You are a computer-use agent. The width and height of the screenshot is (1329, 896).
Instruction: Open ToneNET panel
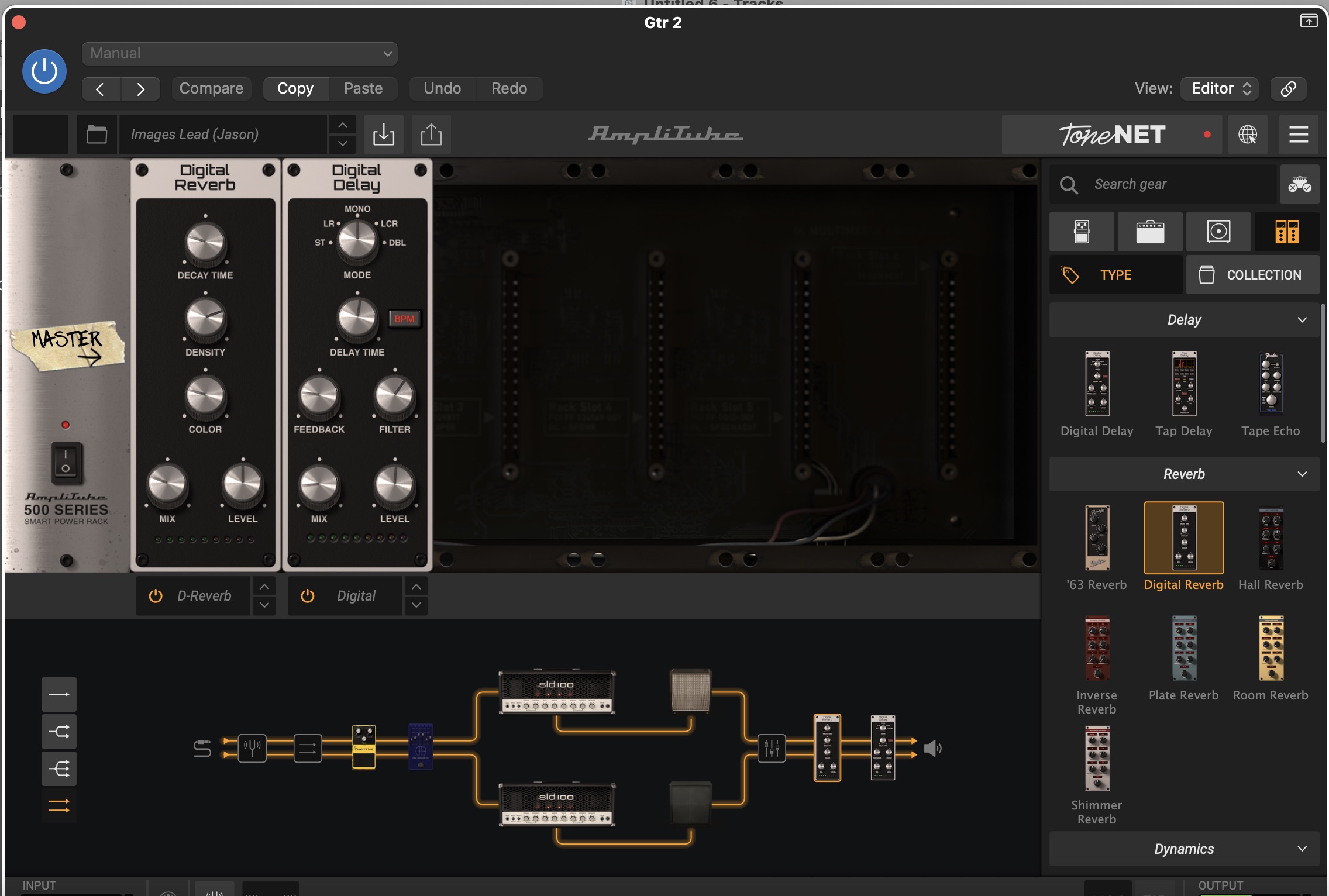click(1112, 135)
